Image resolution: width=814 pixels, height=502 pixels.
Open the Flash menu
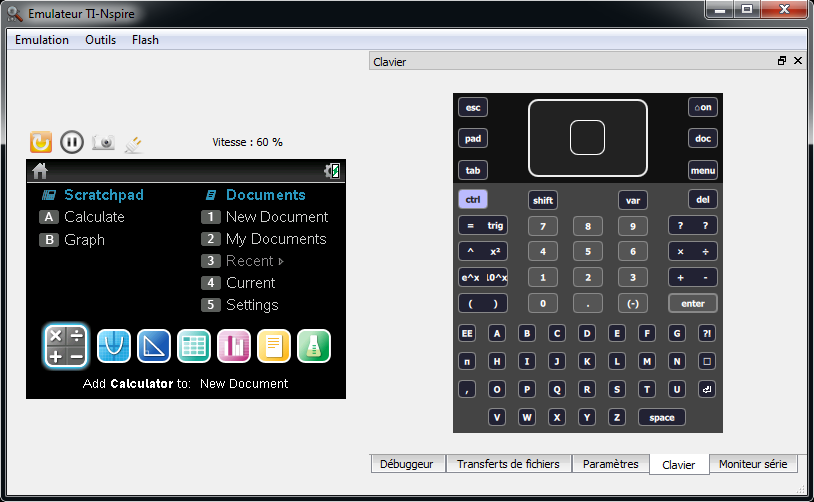(145, 40)
